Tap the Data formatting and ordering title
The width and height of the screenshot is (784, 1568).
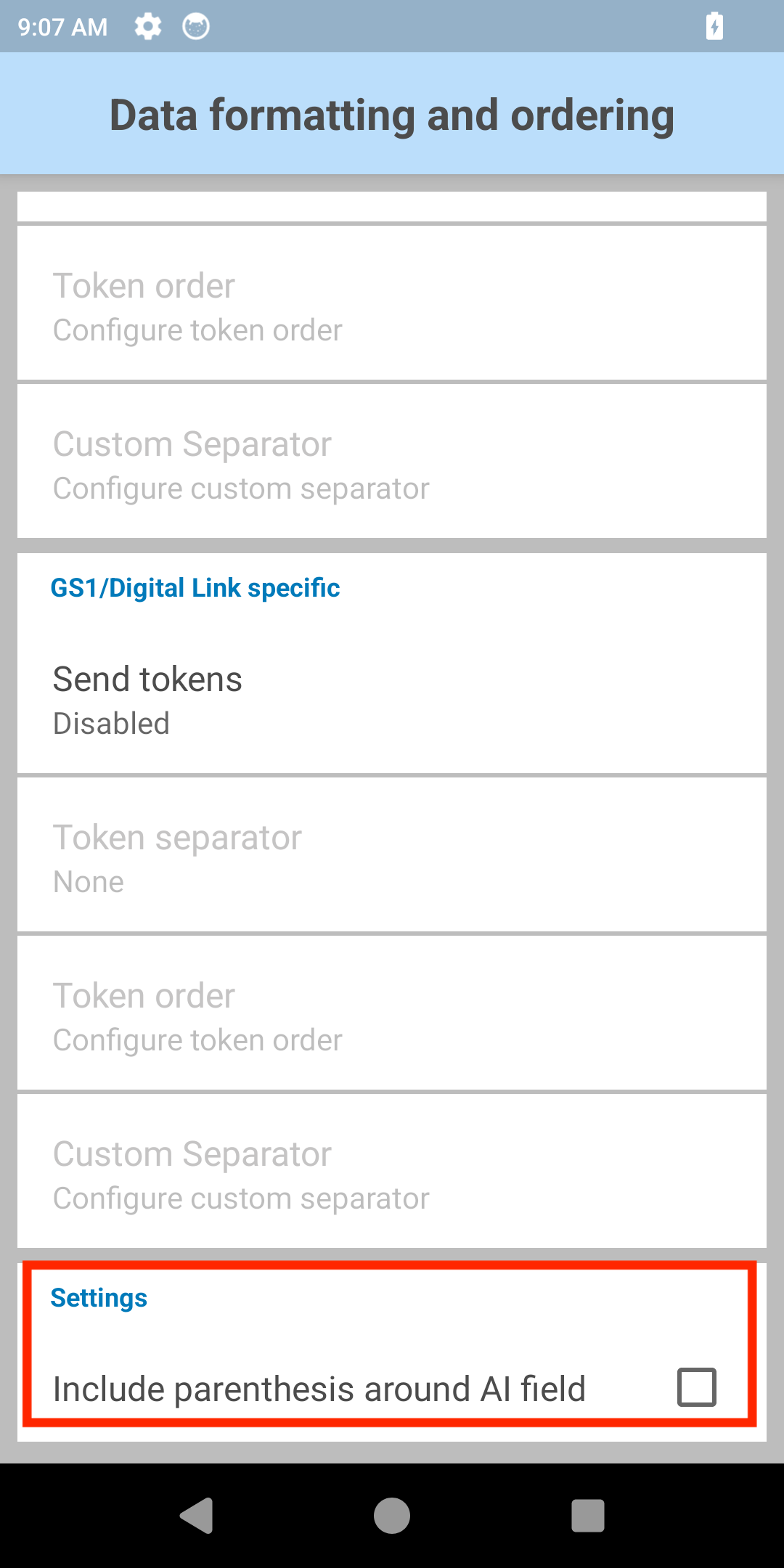click(x=392, y=115)
